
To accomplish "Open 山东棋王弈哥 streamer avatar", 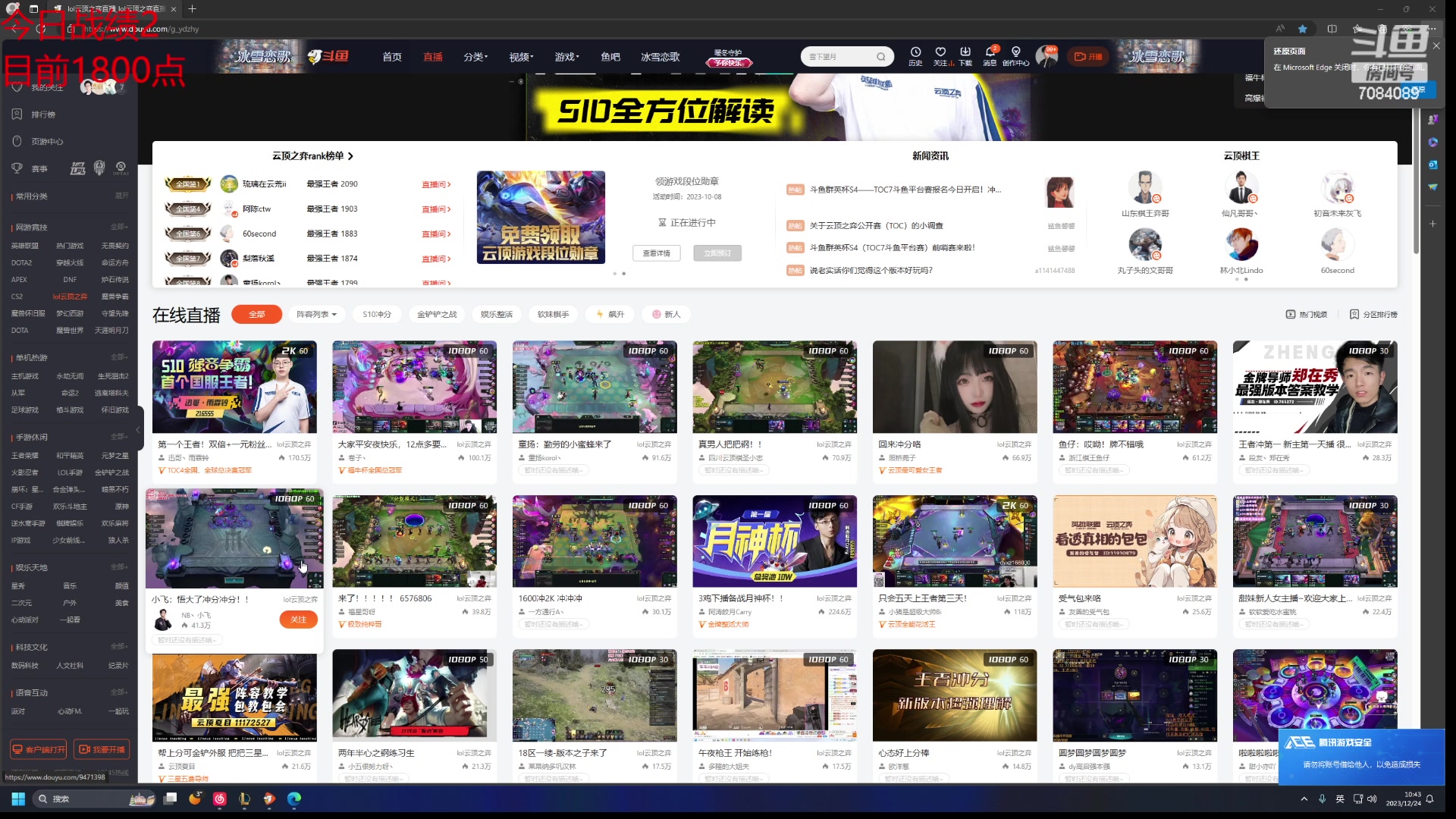I will point(1145,187).
